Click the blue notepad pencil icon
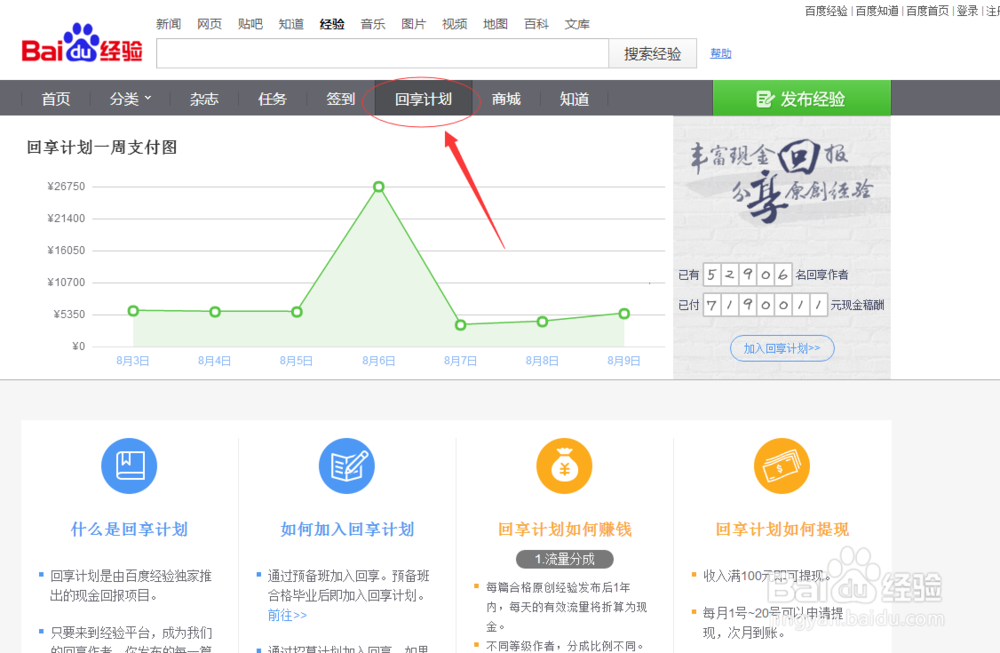The height and width of the screenshot is (653, 1000). [x=347, y=466]
